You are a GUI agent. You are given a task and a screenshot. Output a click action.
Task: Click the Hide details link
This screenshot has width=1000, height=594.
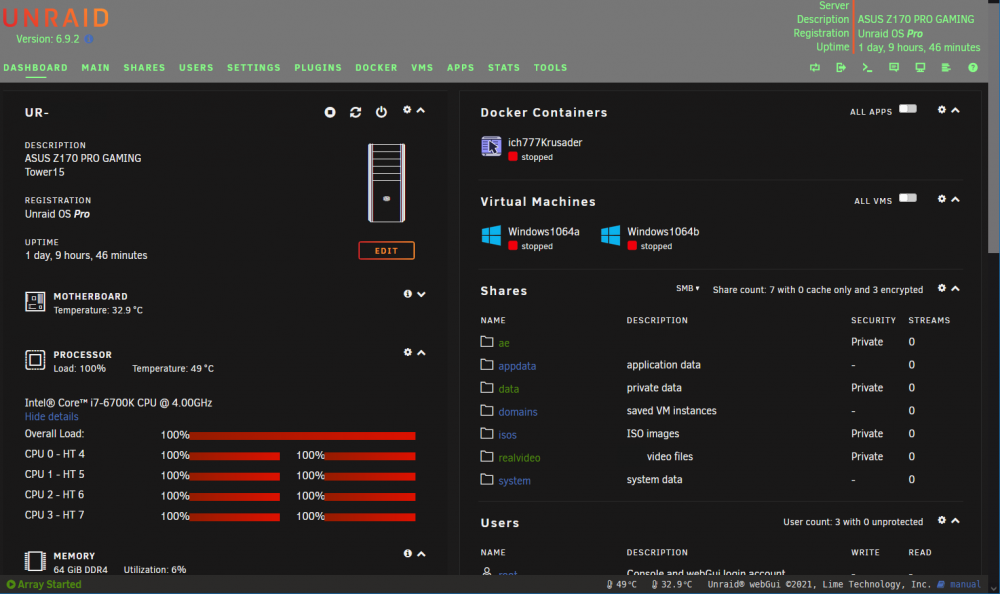click(52, 417)
